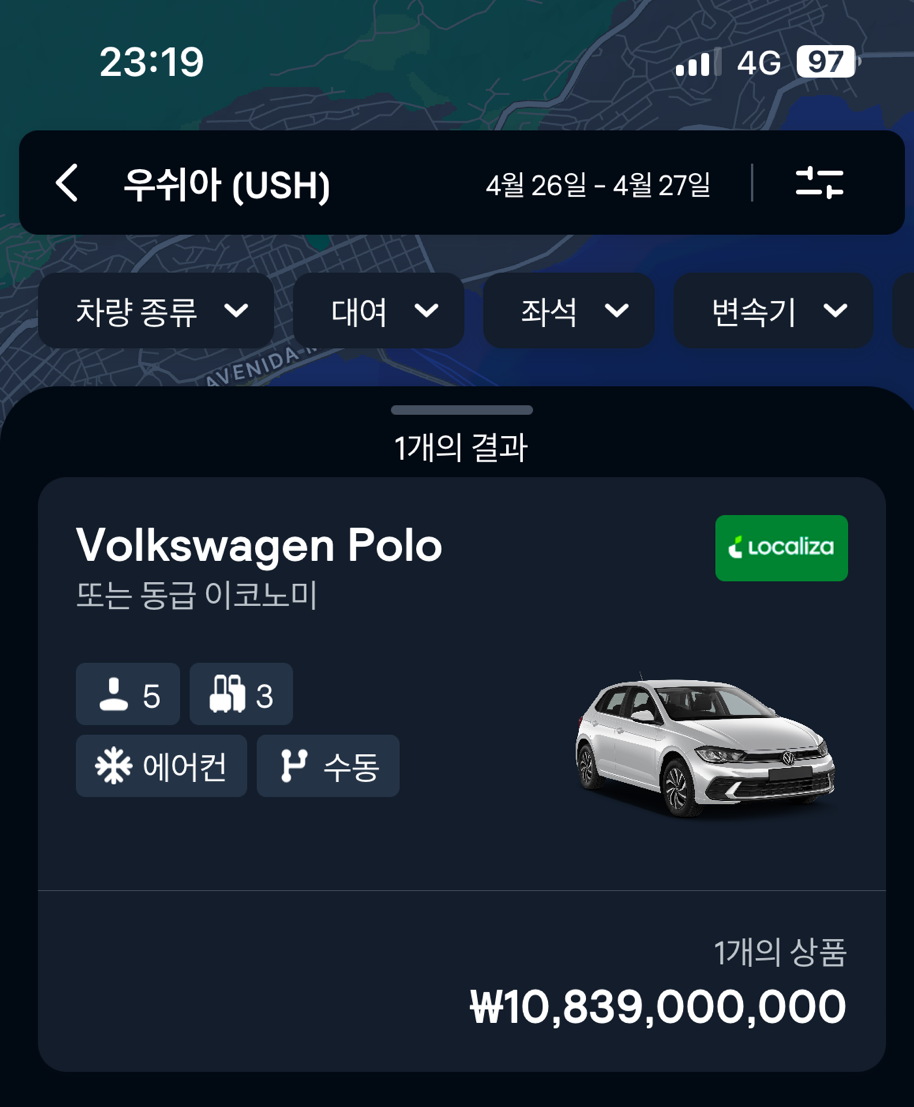The height and width of the screenshot is (1107, 914).
Task: Tap the silver Volkswagen Polo car image
Action: coord(704,747)
